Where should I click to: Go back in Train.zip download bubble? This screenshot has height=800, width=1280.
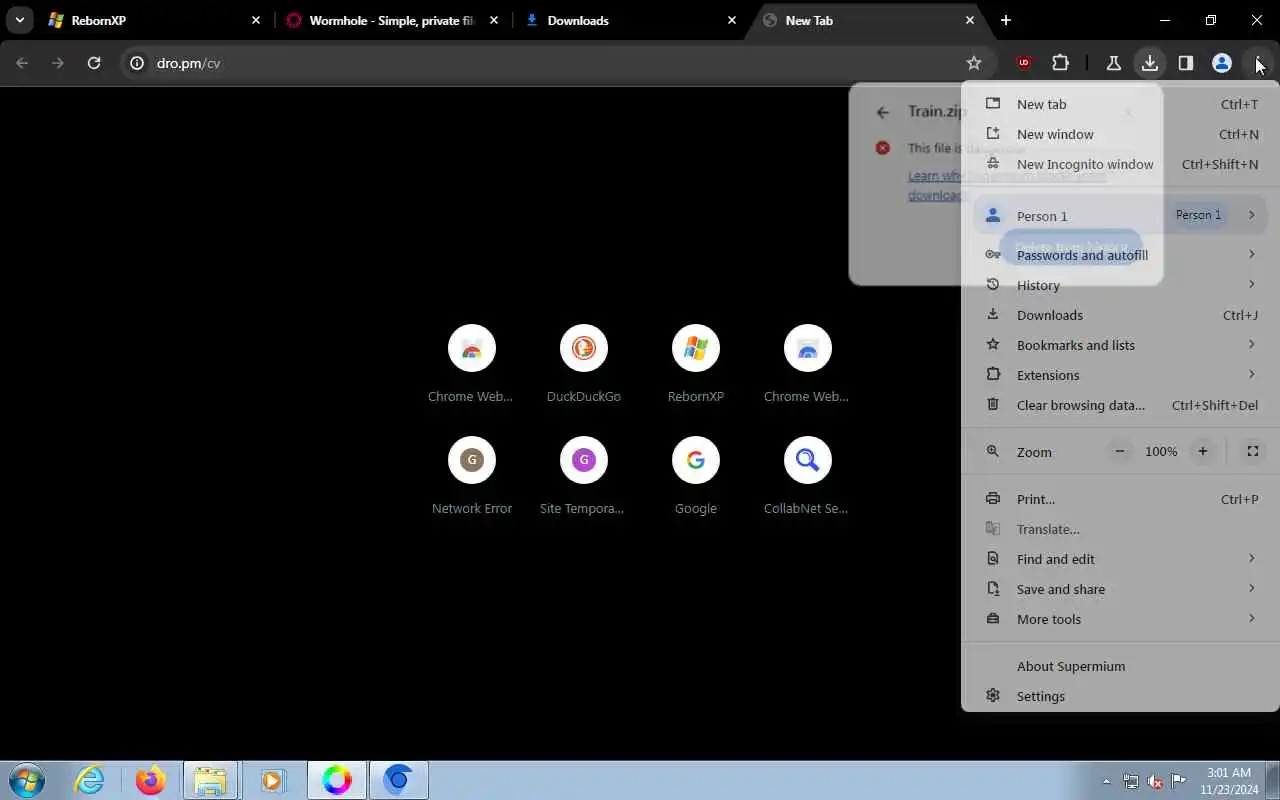[x=882, y=112]
